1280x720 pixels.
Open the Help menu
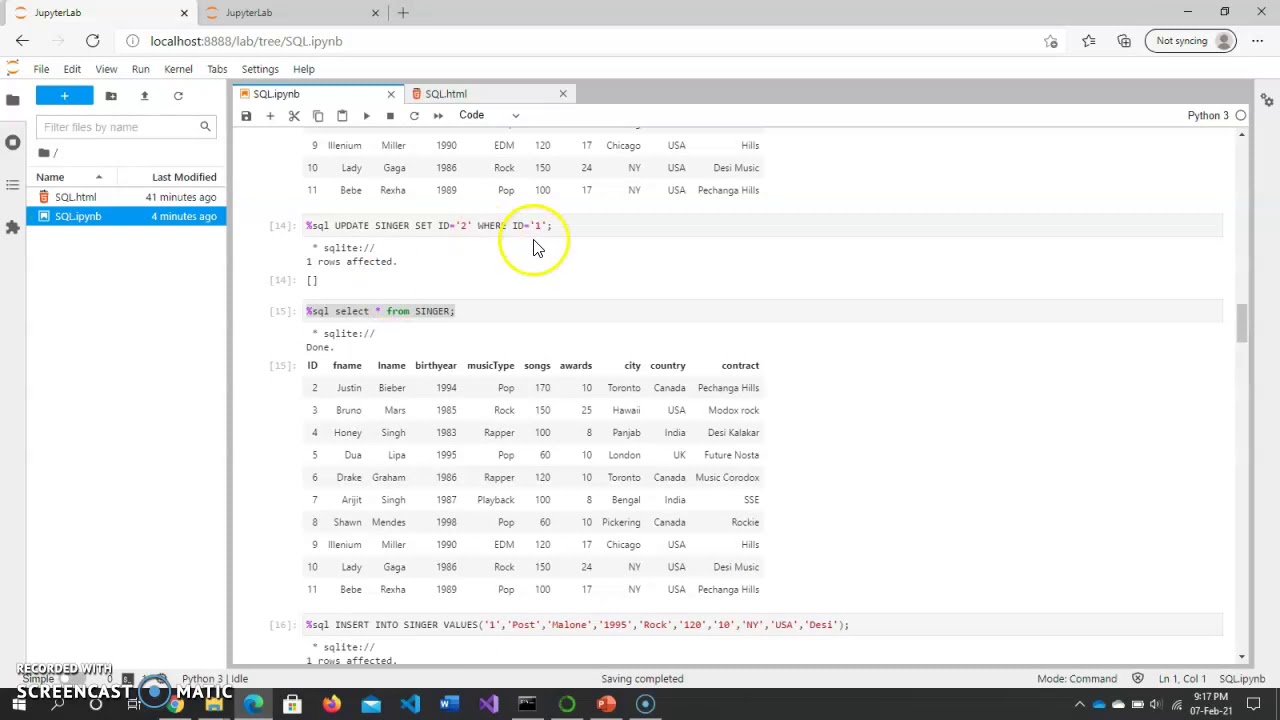[303, 69]
